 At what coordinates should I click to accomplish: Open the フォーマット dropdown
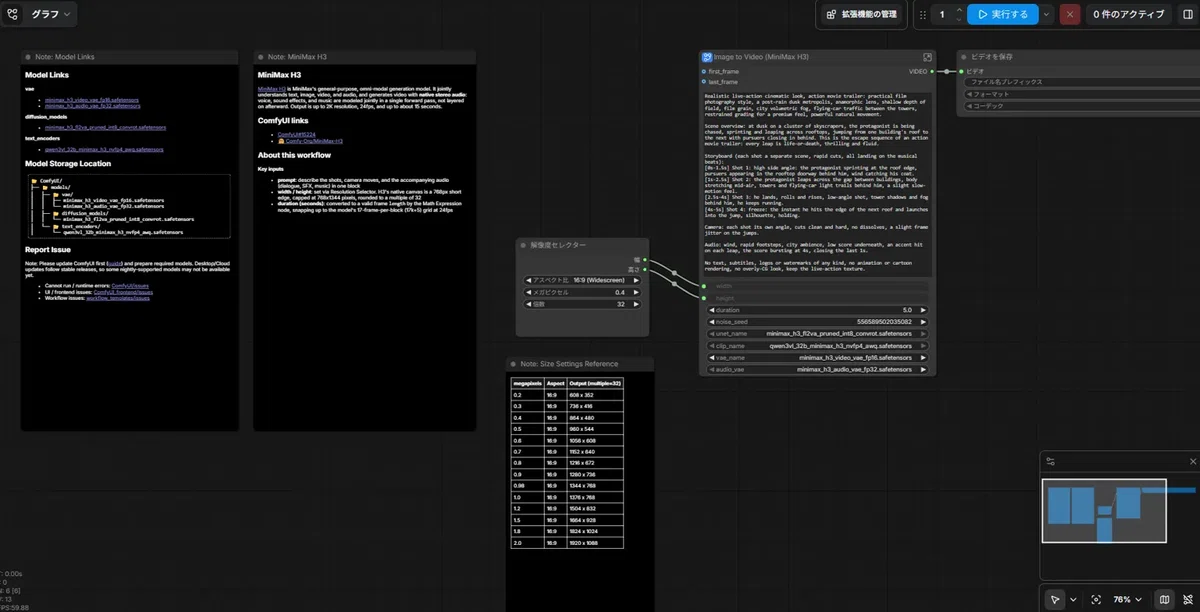[1081, 94]
